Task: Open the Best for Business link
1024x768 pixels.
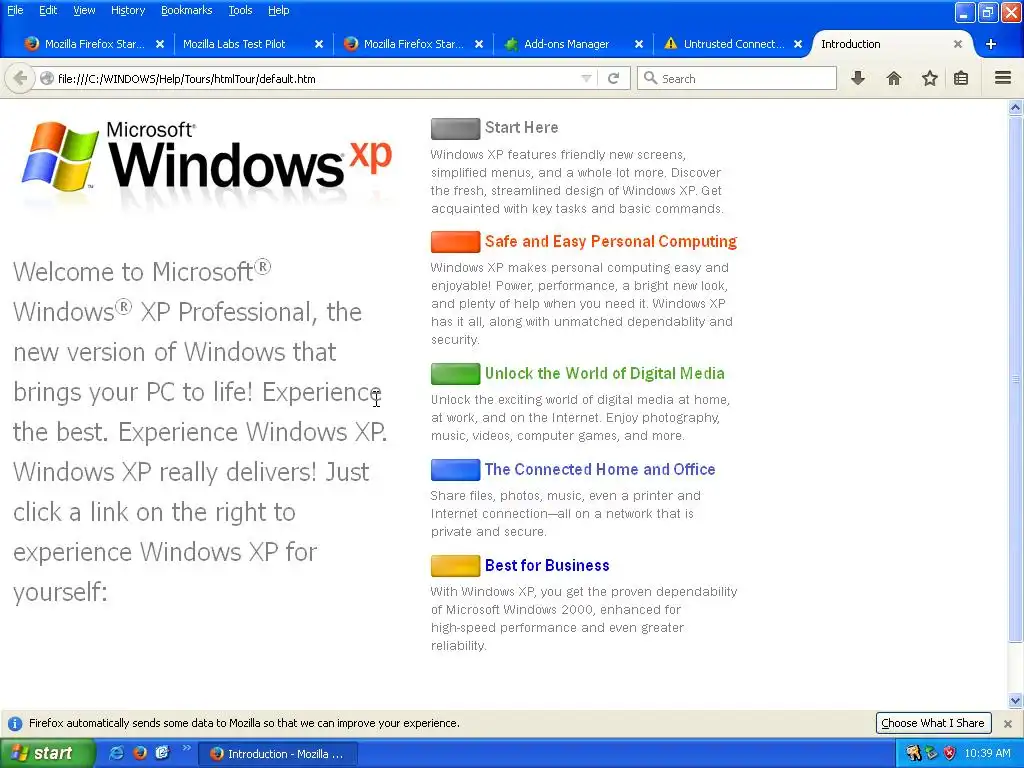Action: 547,566
